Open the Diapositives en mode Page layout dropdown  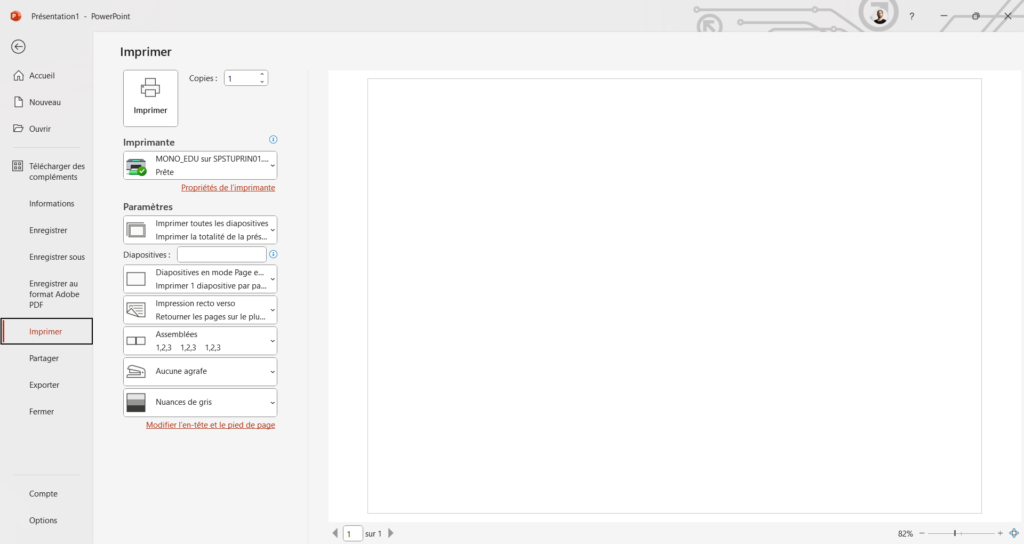point(200,279)
